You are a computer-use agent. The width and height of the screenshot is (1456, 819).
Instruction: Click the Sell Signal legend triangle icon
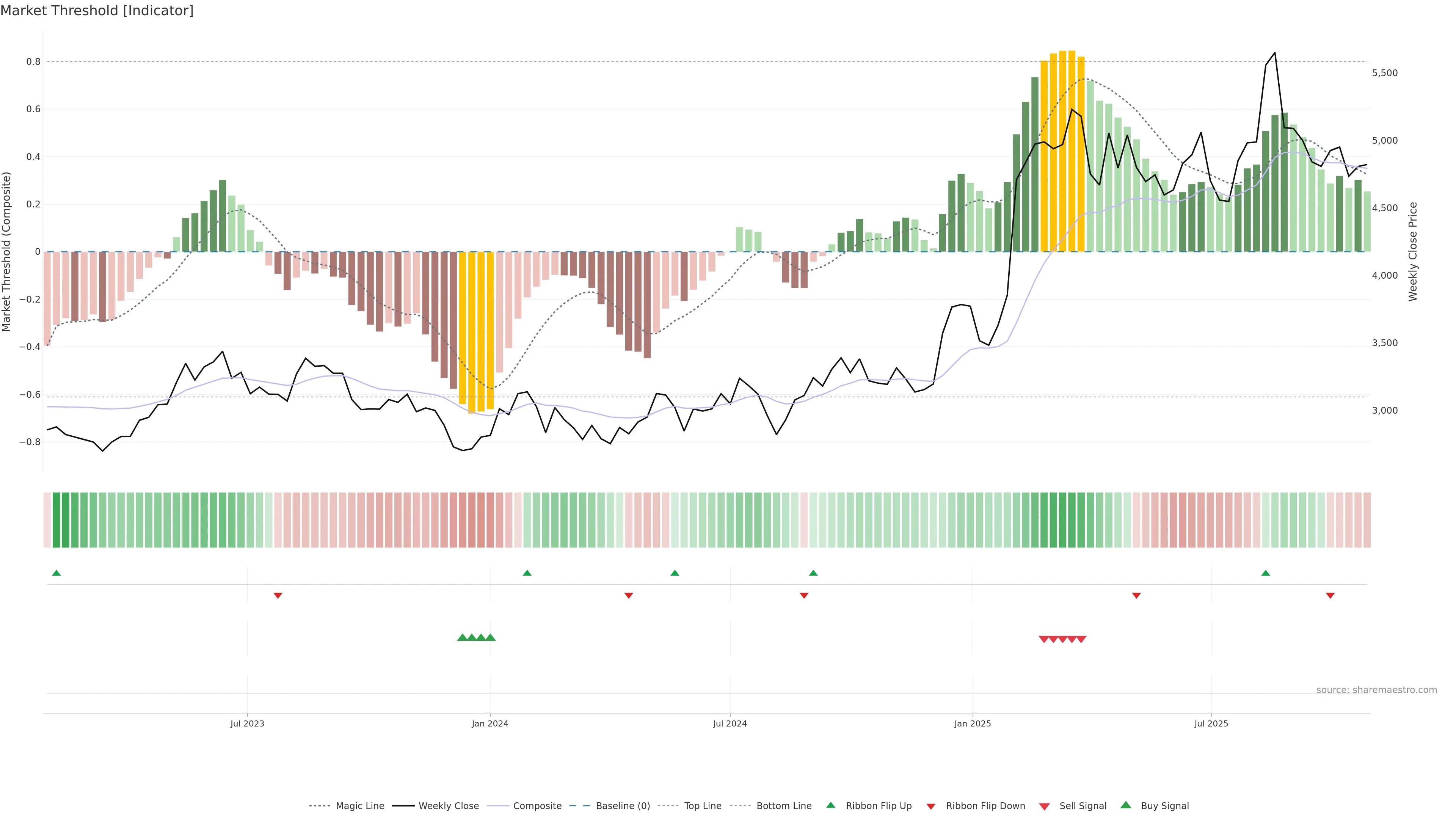pos(1044,806)
